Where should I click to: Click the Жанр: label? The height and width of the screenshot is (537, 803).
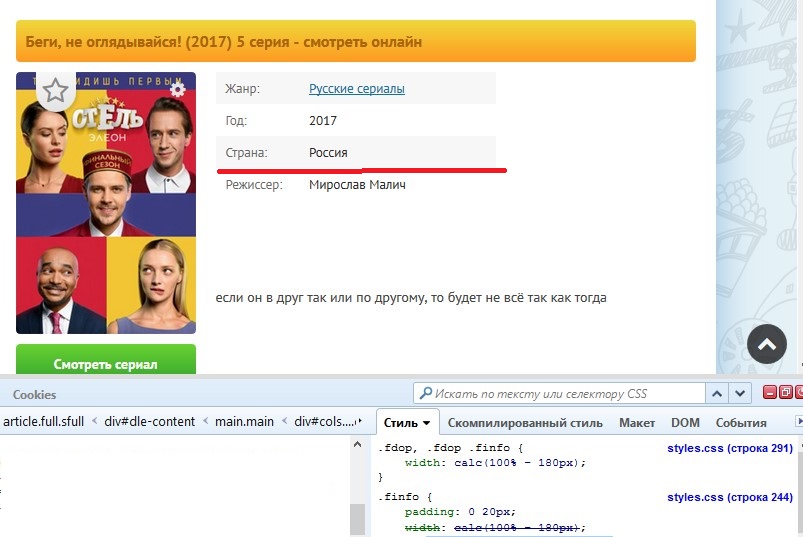(x=242, y=89)
